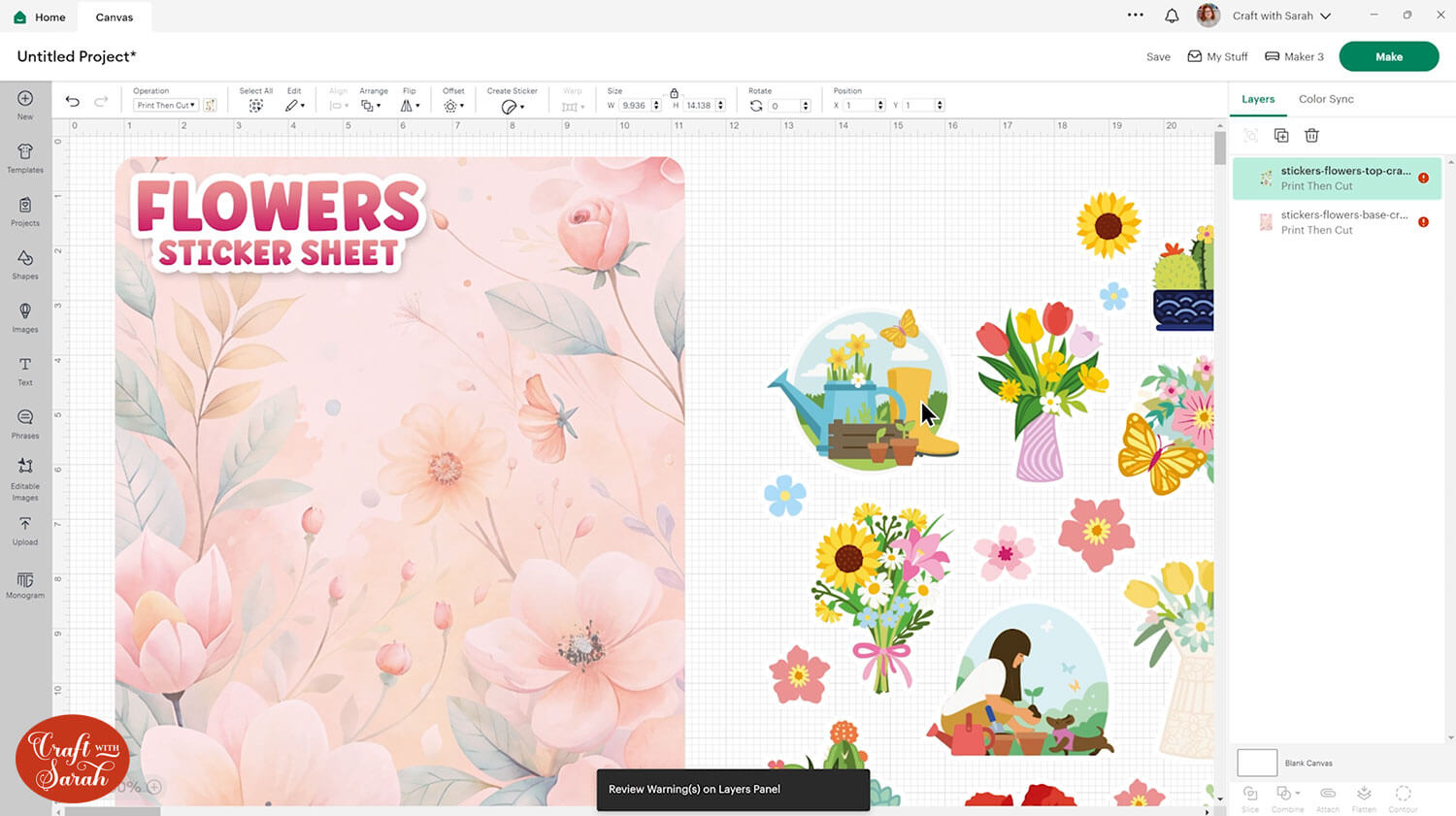Image resolution: width=1456 pixels, height=816 pixels.
Task: Open the notifications bell
Action: pyautogui.click(x=1172, y=16)
